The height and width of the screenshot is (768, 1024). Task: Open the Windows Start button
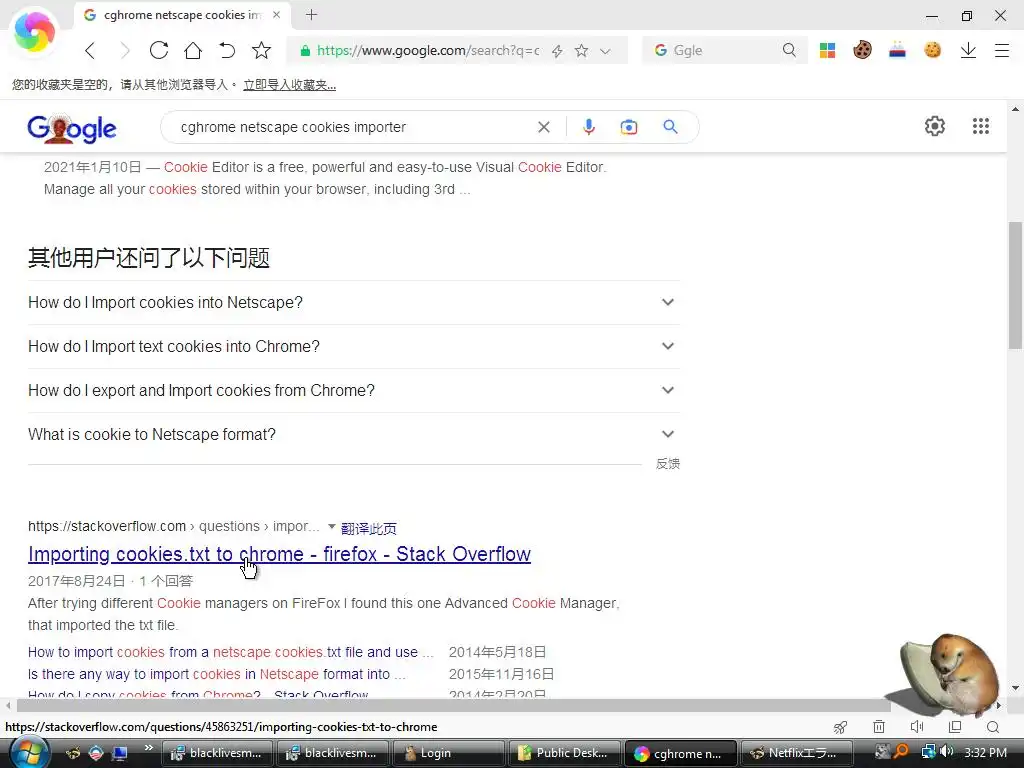[29, 753]
